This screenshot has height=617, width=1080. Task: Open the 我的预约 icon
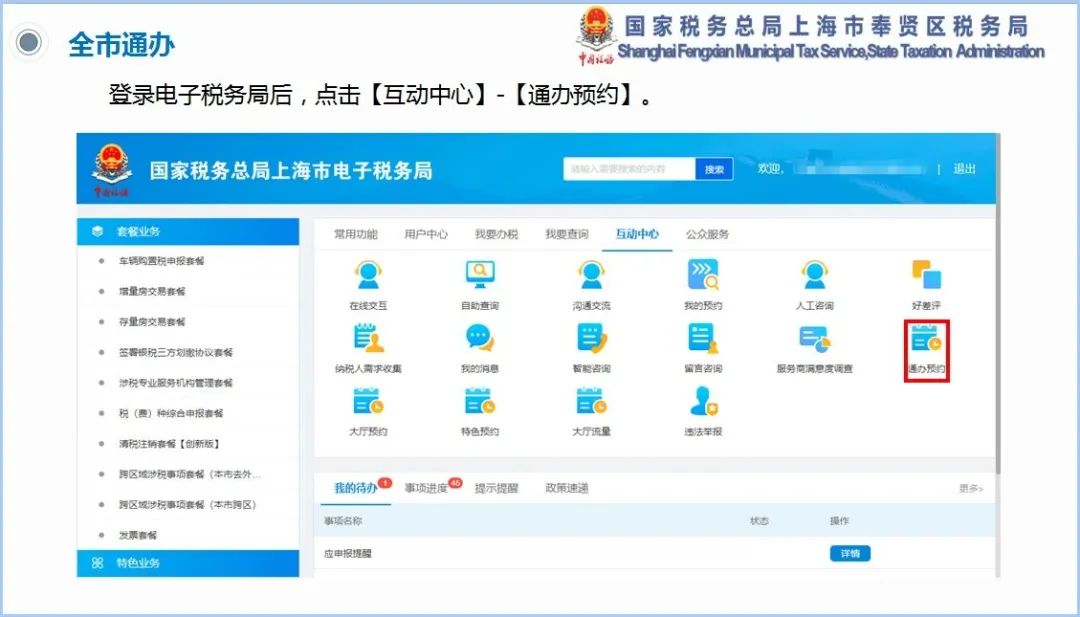tap(703, 275)
